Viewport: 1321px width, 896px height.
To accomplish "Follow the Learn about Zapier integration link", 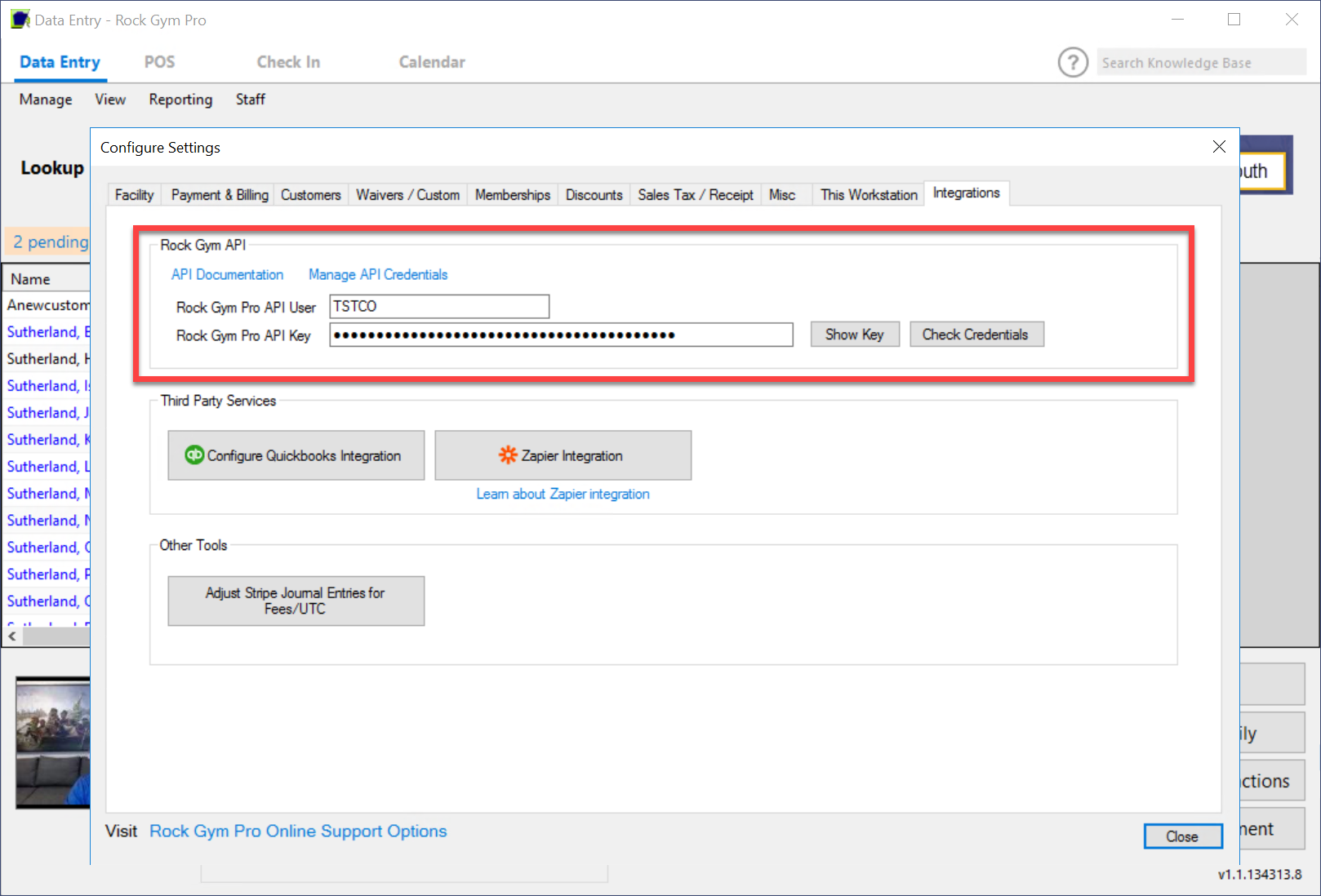I will [x=563, y=495].
